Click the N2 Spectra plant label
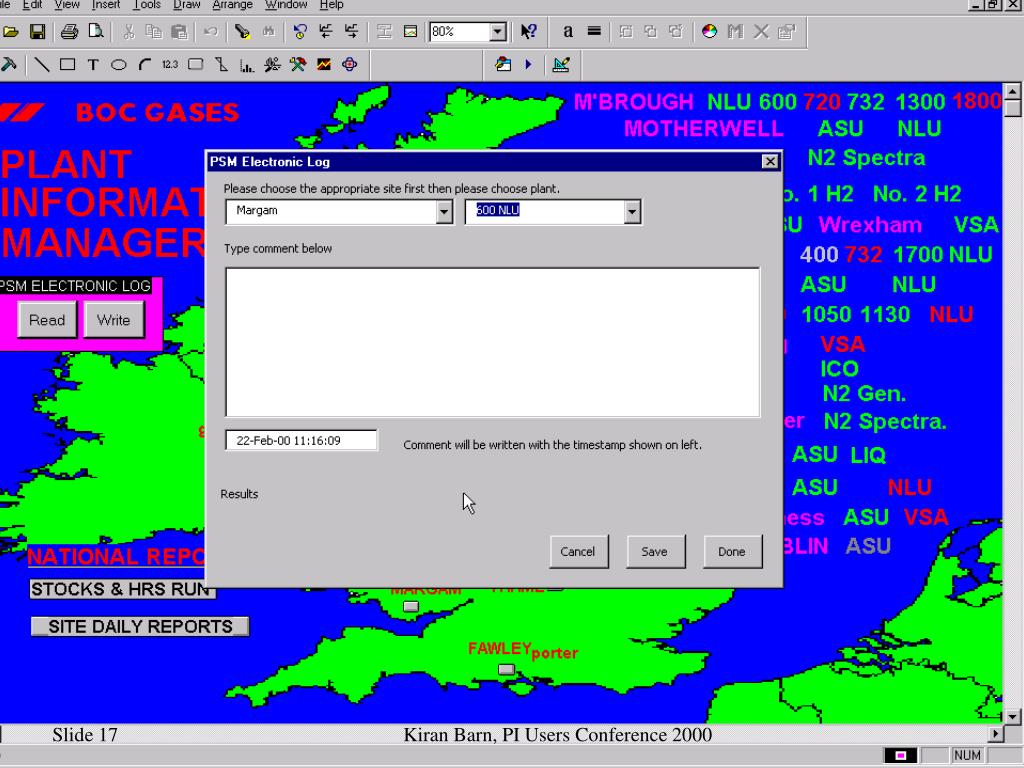 pos(866,158)
